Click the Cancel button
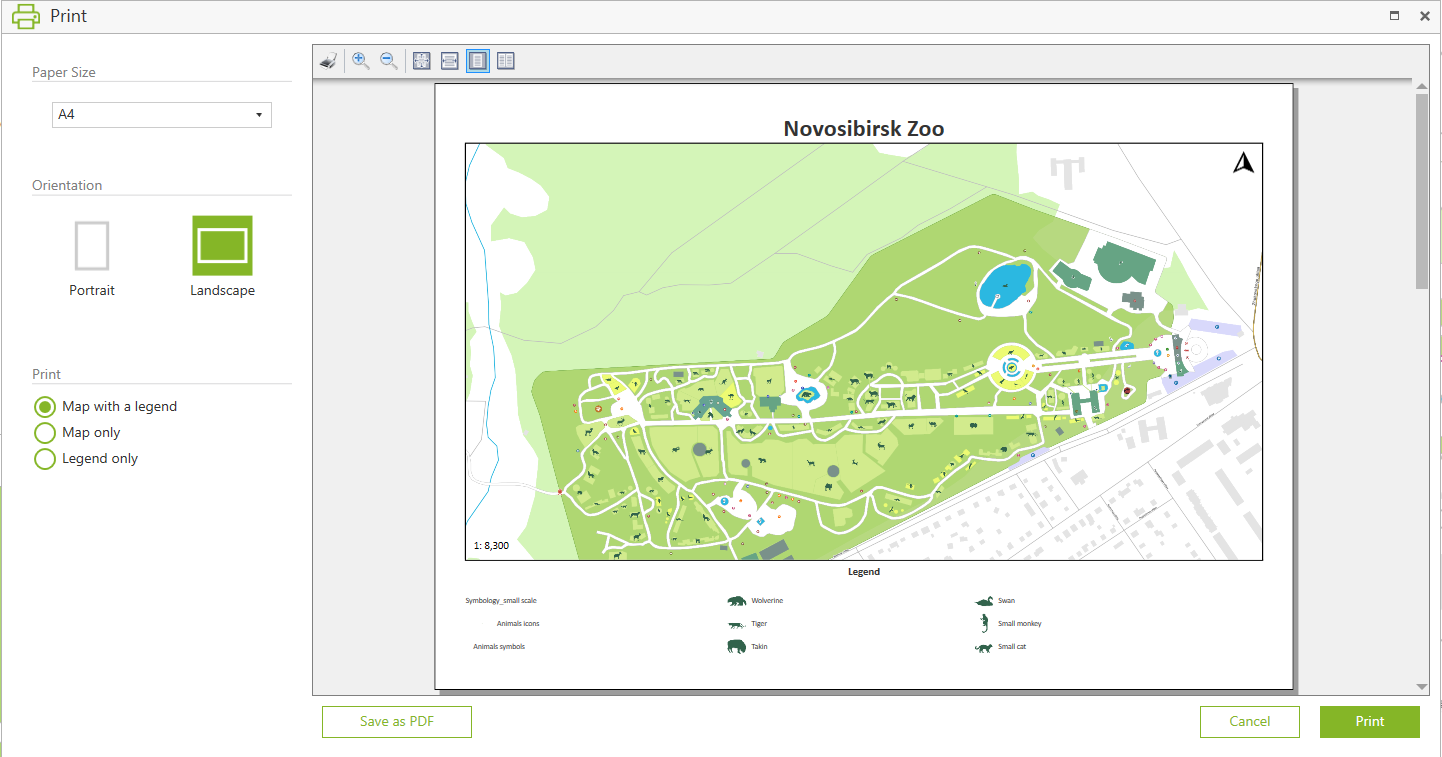The width and height of the screenshot is (1442, 757). click(x=1250, y=722)
